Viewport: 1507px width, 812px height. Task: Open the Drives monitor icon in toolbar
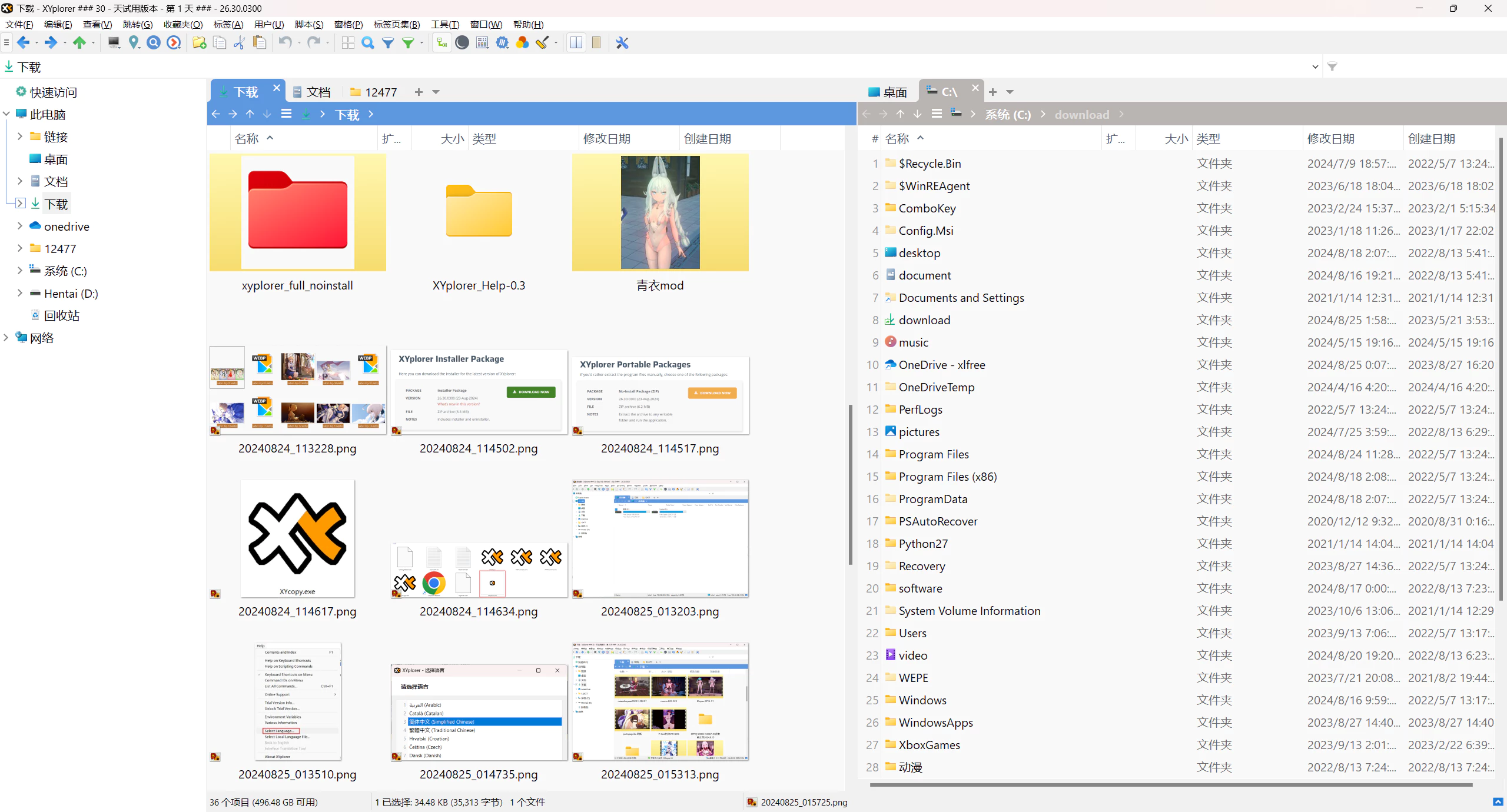114,42
